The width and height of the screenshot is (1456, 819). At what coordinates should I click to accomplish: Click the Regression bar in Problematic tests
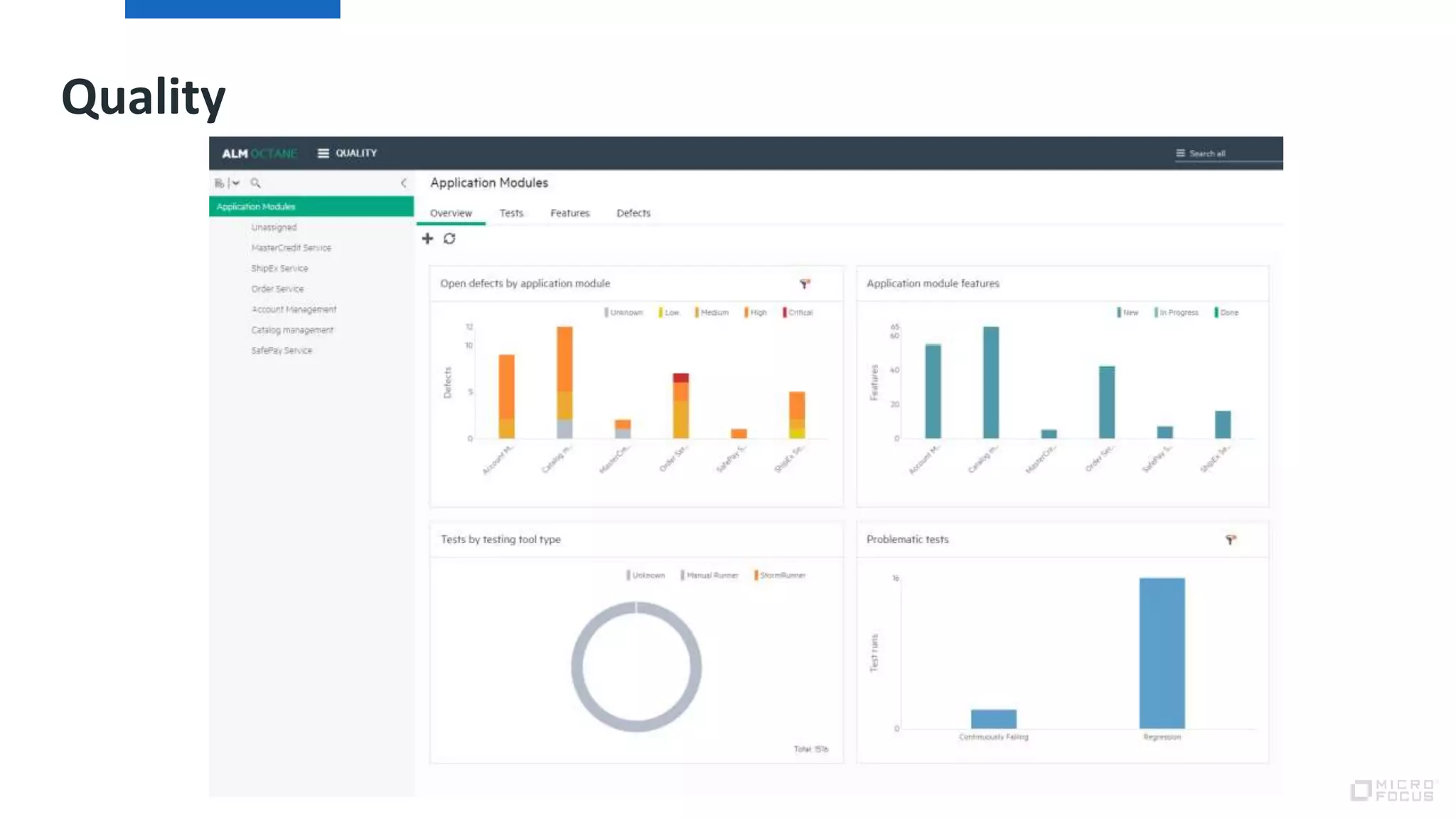(x=1162, y=653)
